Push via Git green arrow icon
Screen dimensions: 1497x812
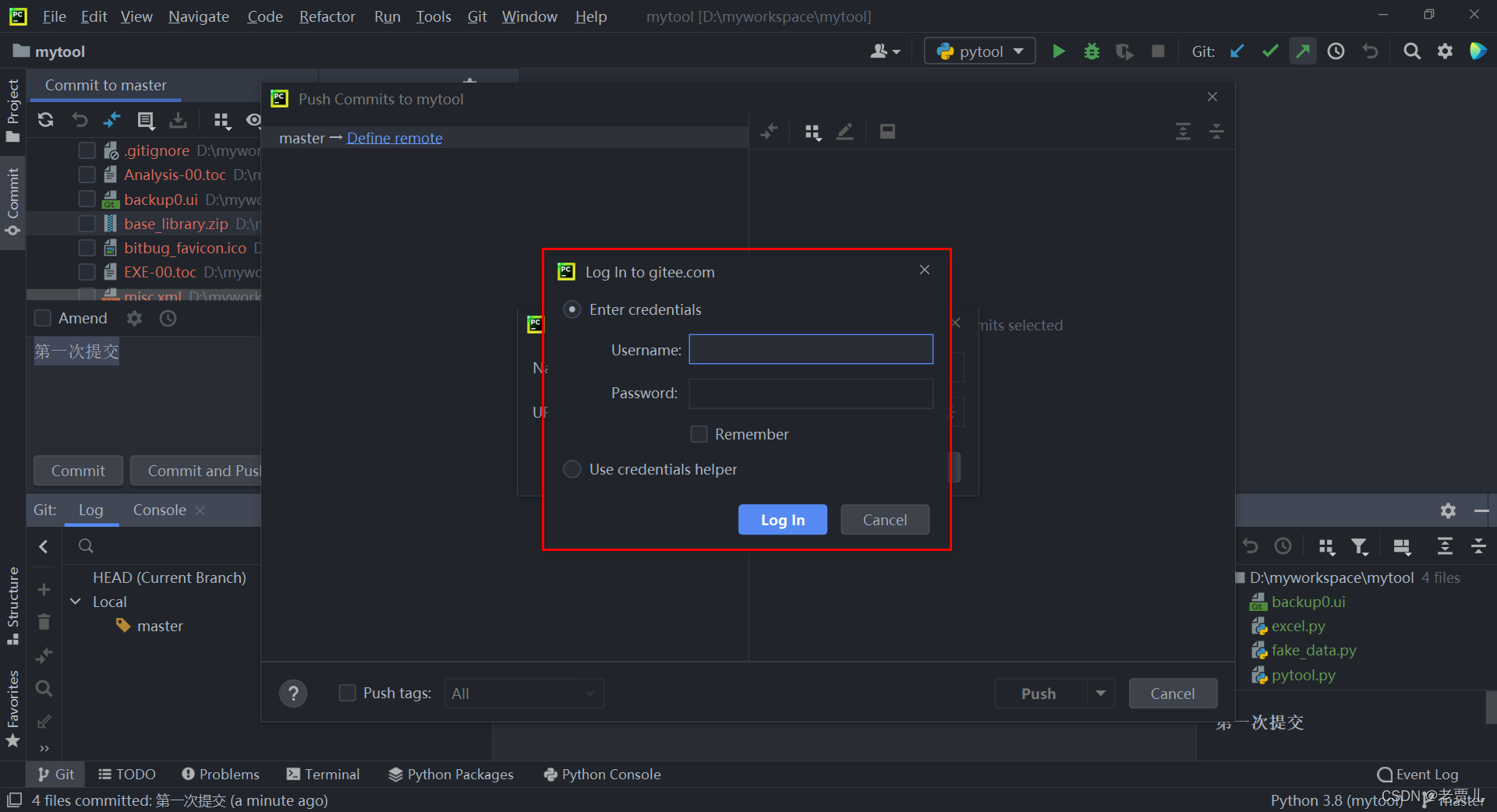click(x=1303, y=51)
